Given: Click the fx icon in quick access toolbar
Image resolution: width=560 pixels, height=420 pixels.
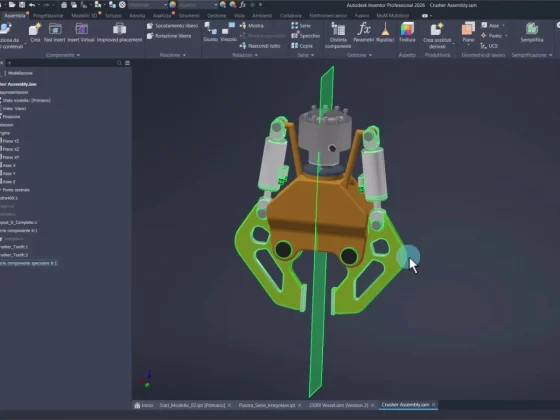Looking at the screenshot, I should pos(242,5).
